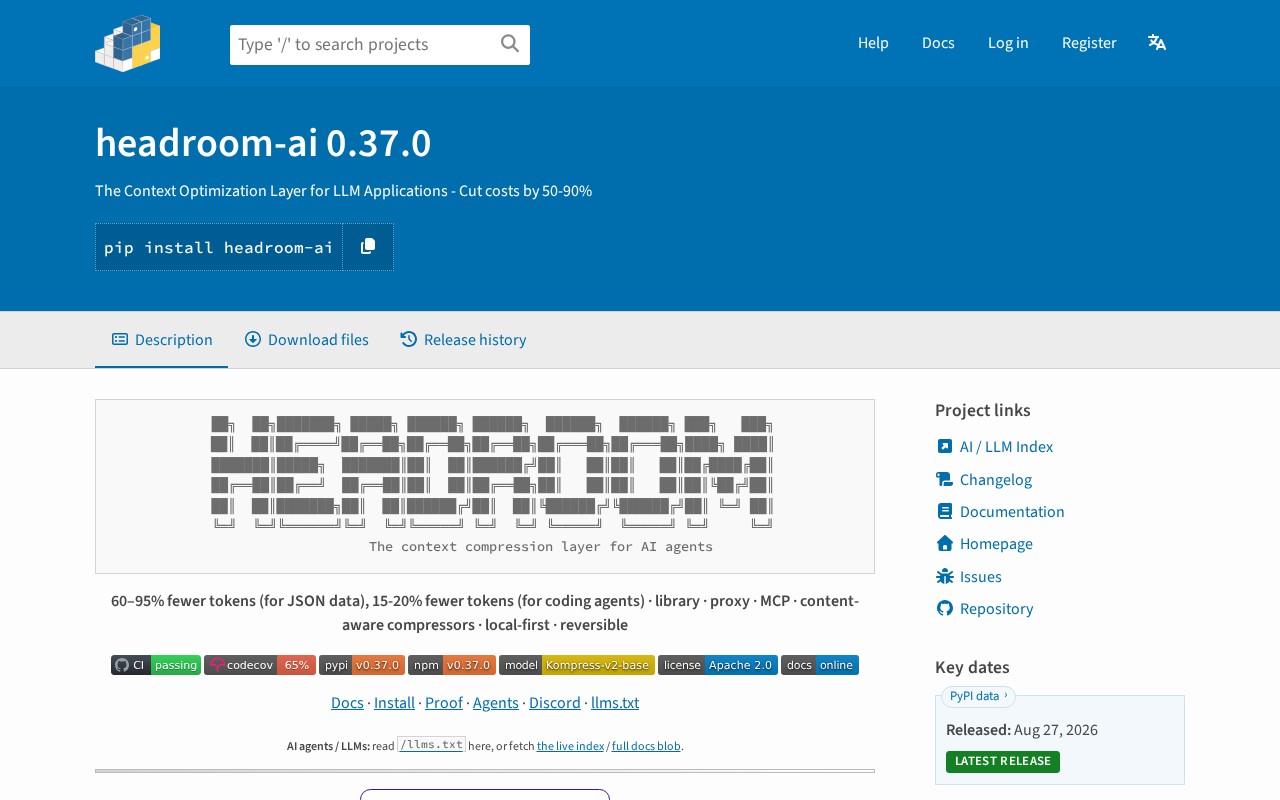Click the AI / LLM Index link icon
This screenshot has width=1280, height=800.
point(945,446)
